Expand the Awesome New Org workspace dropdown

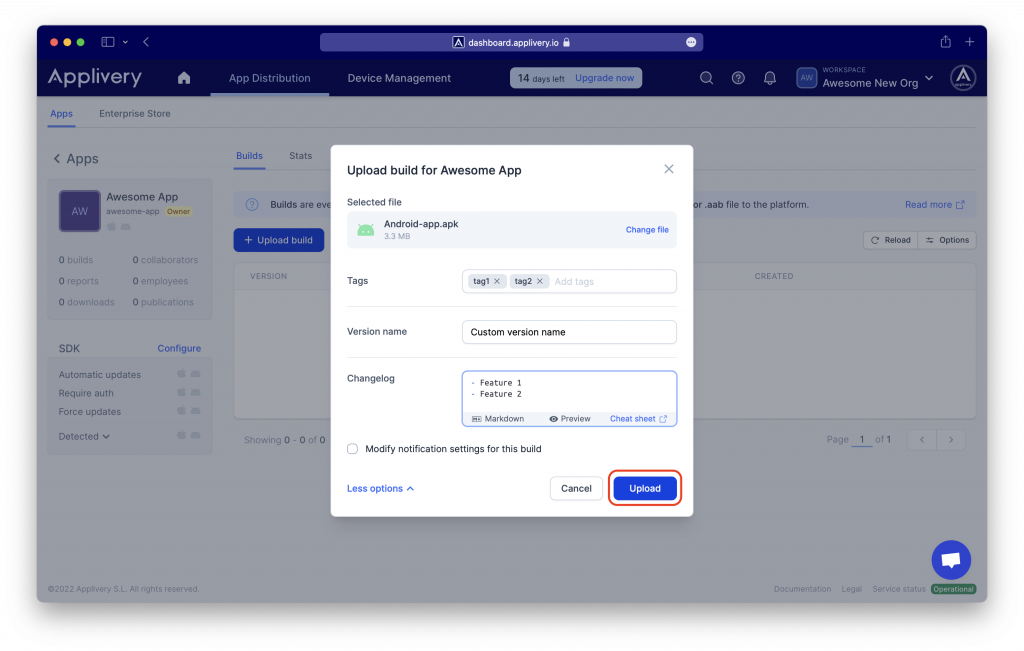click(x=929, y=78)
